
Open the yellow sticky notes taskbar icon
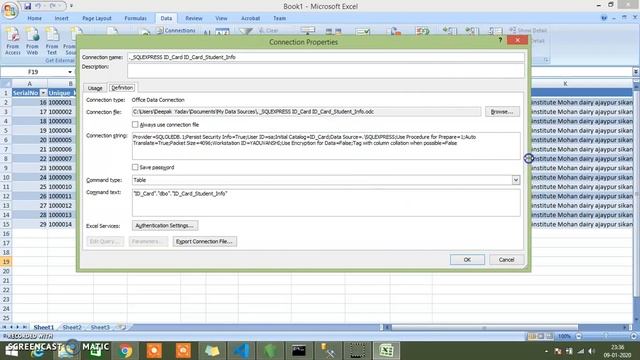pos(212,351)
